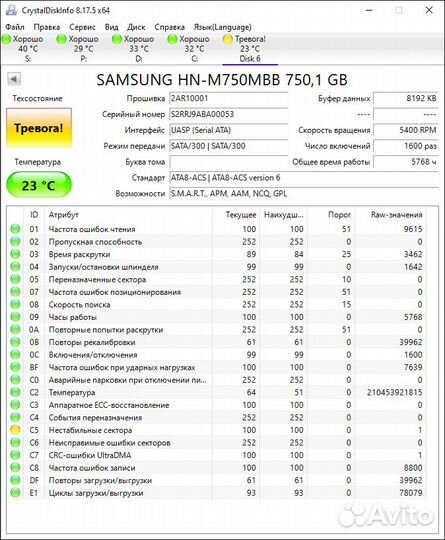Click status dot for attribute E1 load cycles
The height and width of the screenshot is (540, 445).
coord(15,492)
